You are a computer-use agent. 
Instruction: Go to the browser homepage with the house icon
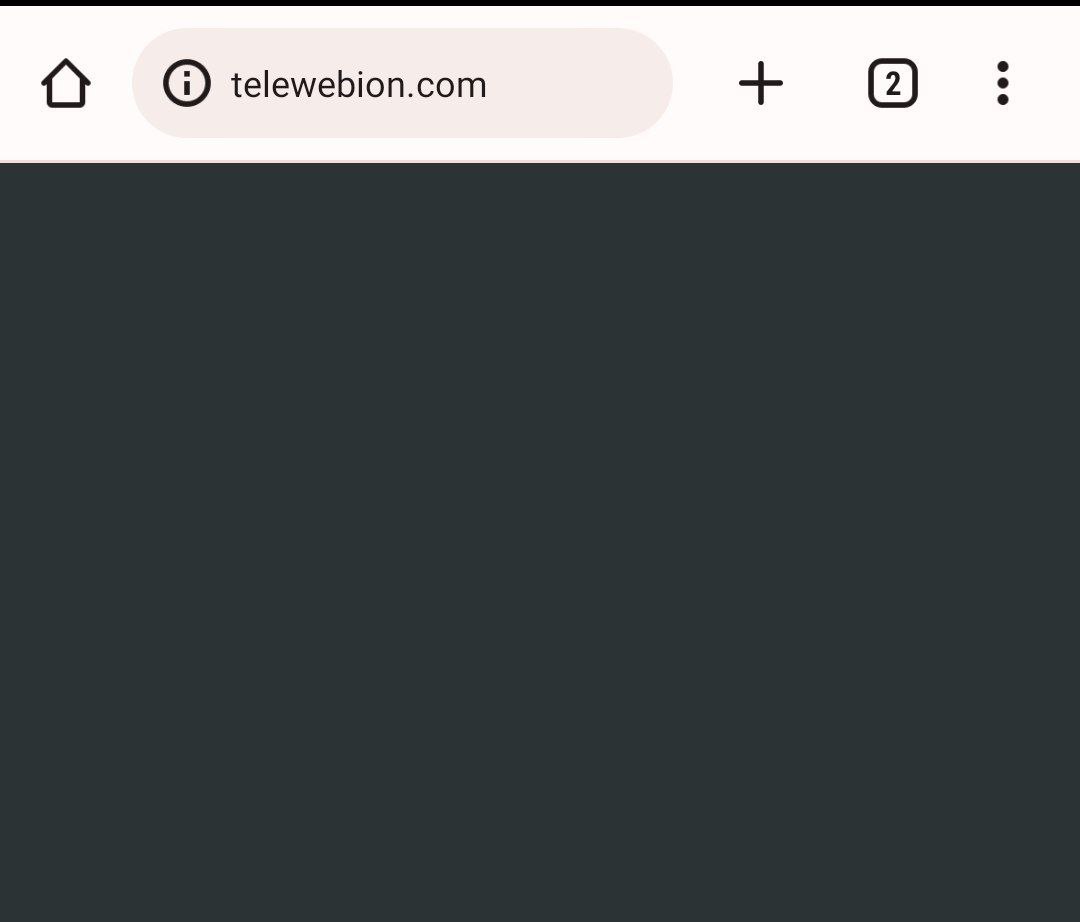coord(66,83)
